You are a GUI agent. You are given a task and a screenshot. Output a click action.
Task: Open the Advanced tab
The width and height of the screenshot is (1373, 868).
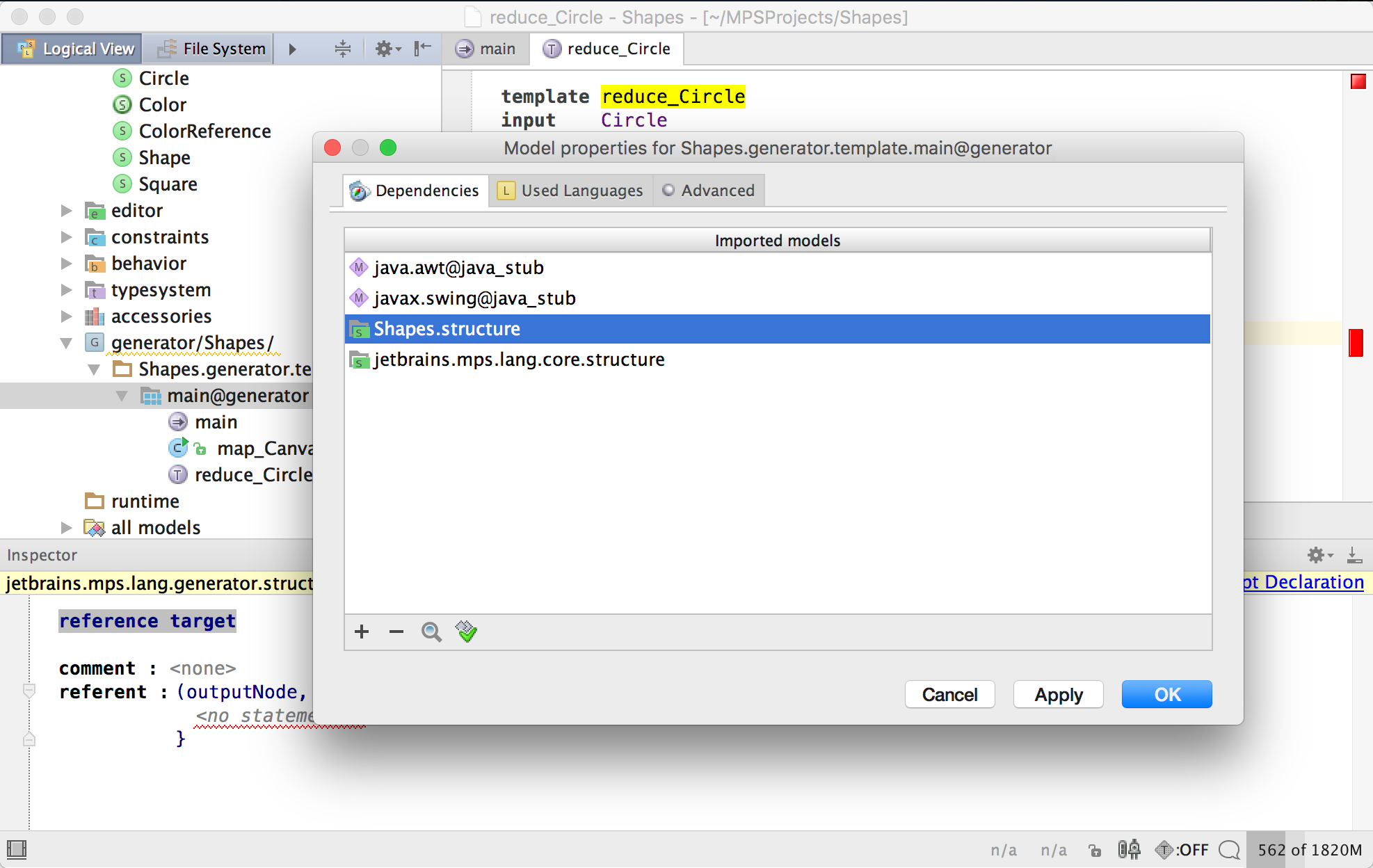coord(709,191)
